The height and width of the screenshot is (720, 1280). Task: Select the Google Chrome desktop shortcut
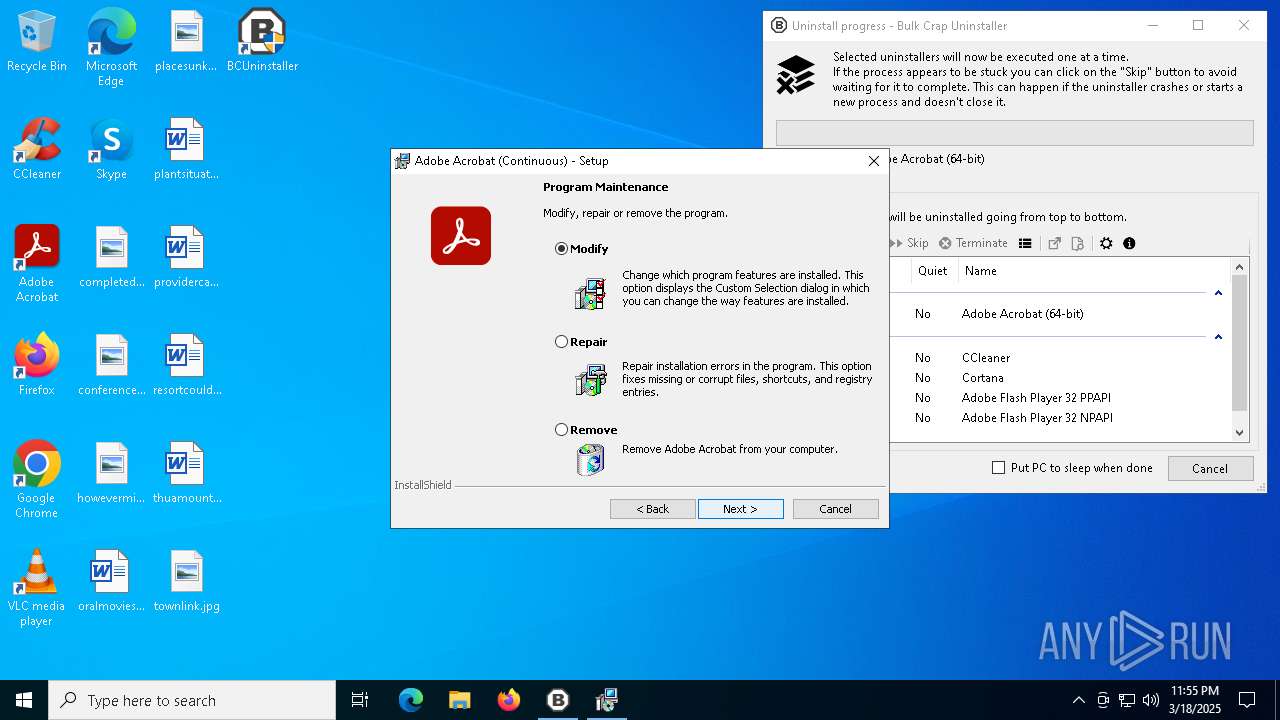tap(37, 479)
